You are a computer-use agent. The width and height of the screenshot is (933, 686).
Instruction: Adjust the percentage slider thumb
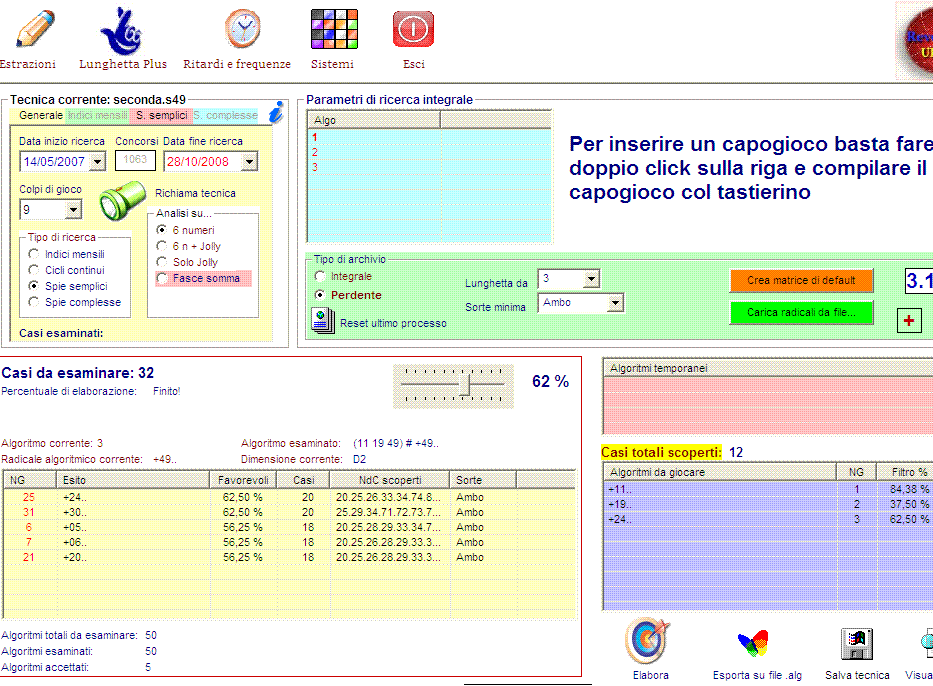click(x=466, y=385)
